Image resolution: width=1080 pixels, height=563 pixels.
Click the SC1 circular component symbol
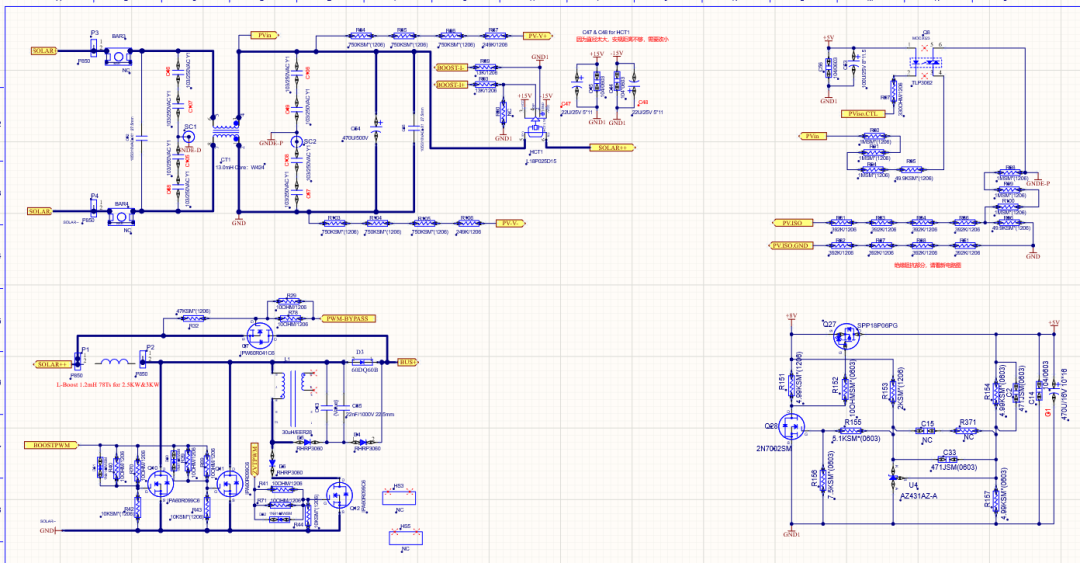pos(188,138)
